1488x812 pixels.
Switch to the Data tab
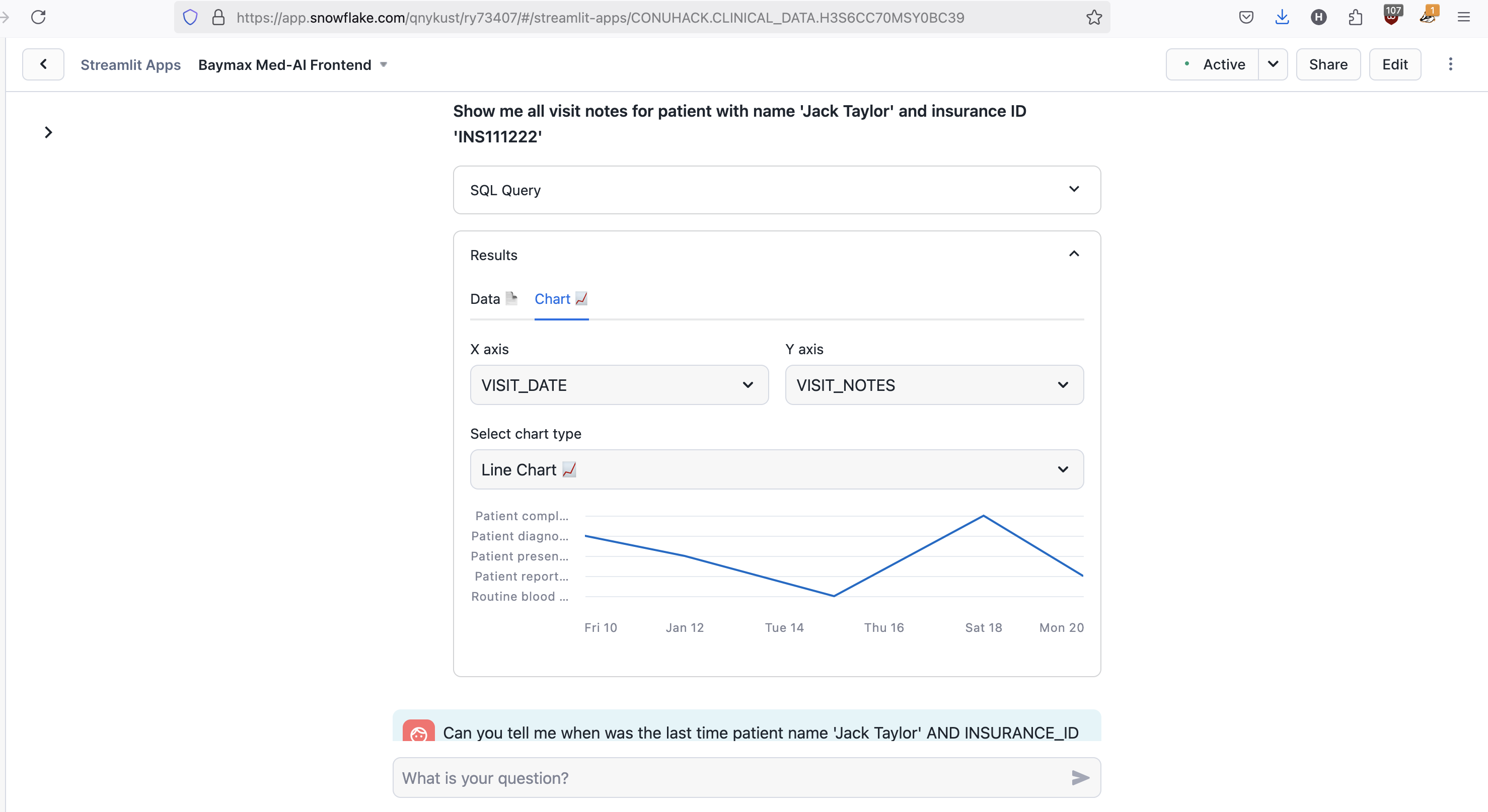click(x=493, y=299)
